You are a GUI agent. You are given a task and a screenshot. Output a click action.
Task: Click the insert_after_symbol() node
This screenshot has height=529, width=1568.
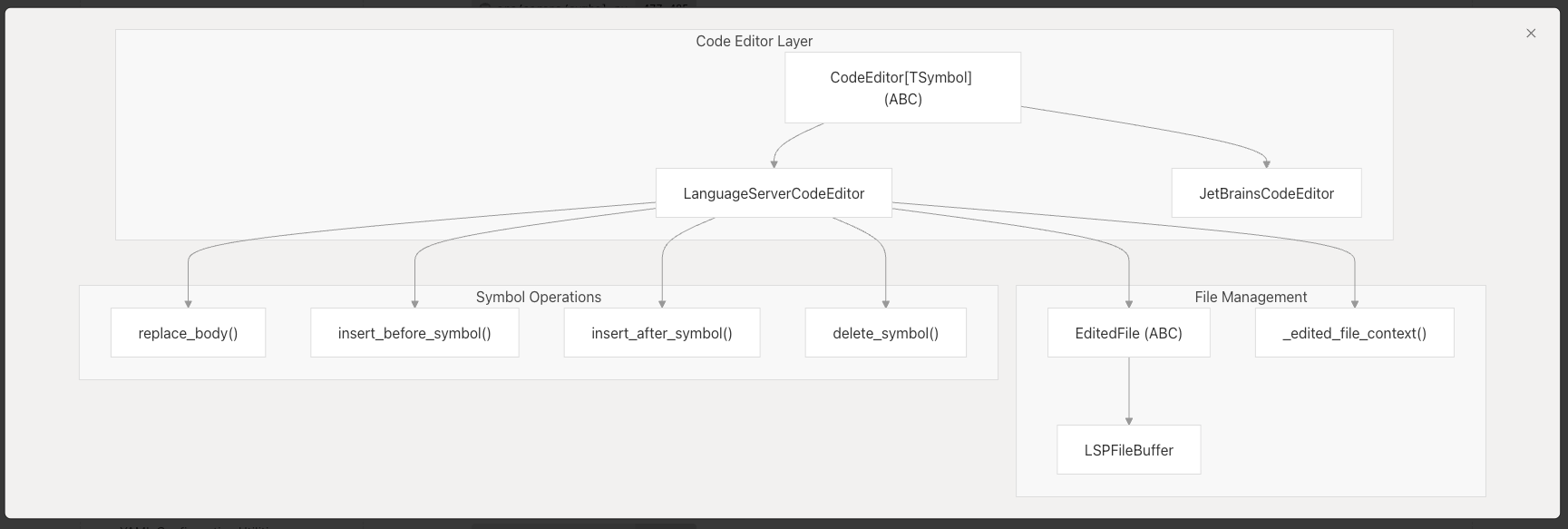click(662, 333)
